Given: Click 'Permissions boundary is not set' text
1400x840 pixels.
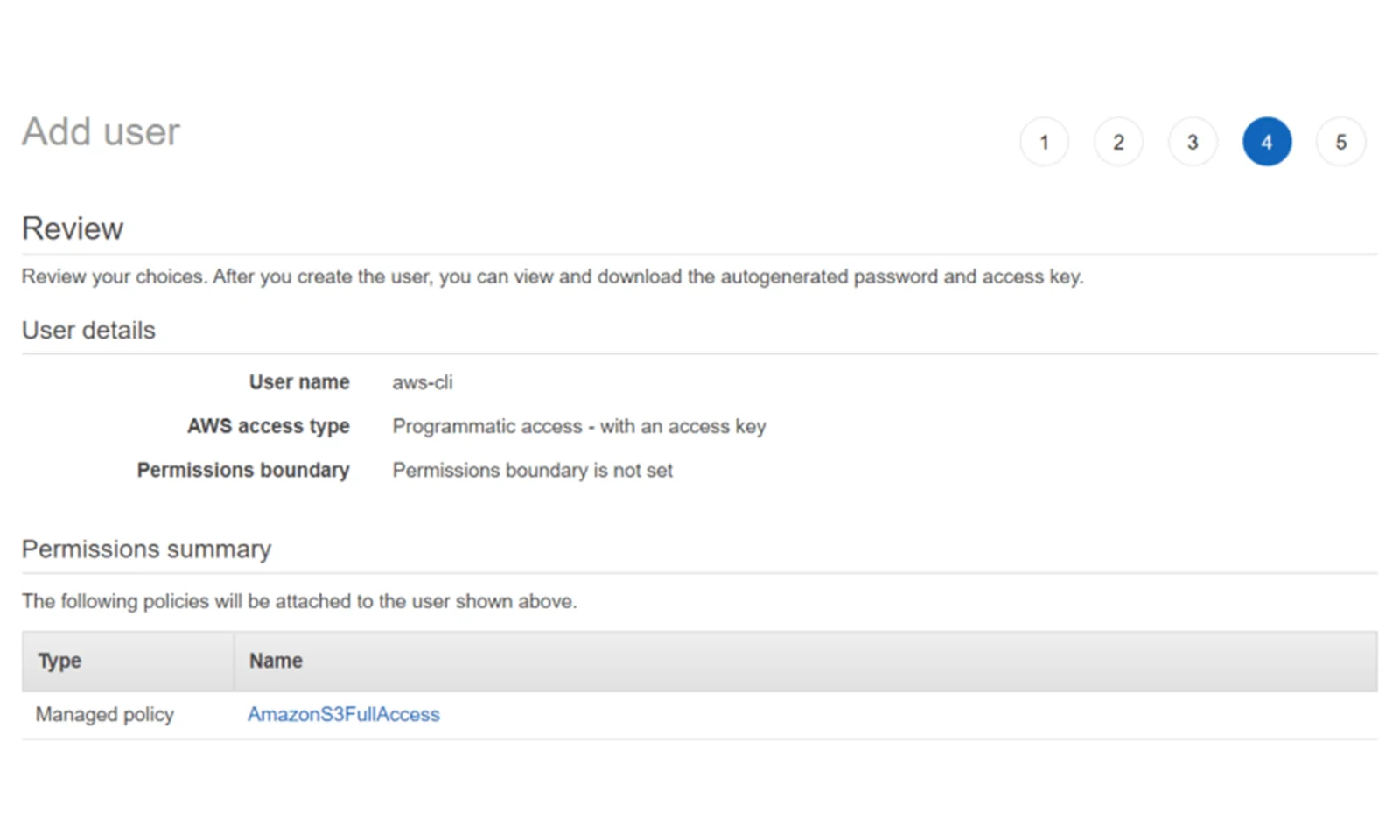Looking at the screenshot, I should click(x=532, y=470).
